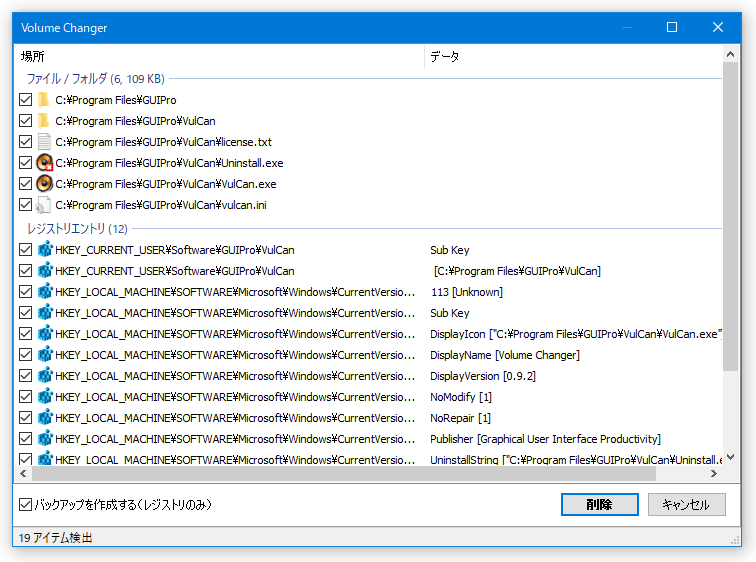Click the vertical scrollbar down arrow

730,457
